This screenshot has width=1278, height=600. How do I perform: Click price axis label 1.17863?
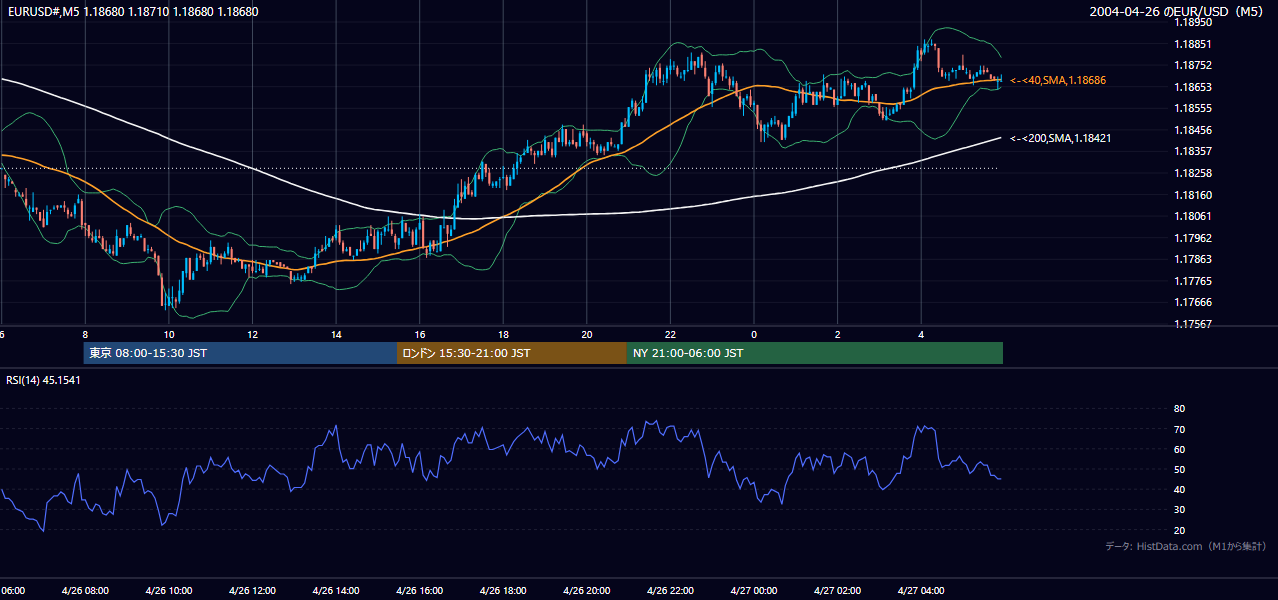pos(1192,259)
